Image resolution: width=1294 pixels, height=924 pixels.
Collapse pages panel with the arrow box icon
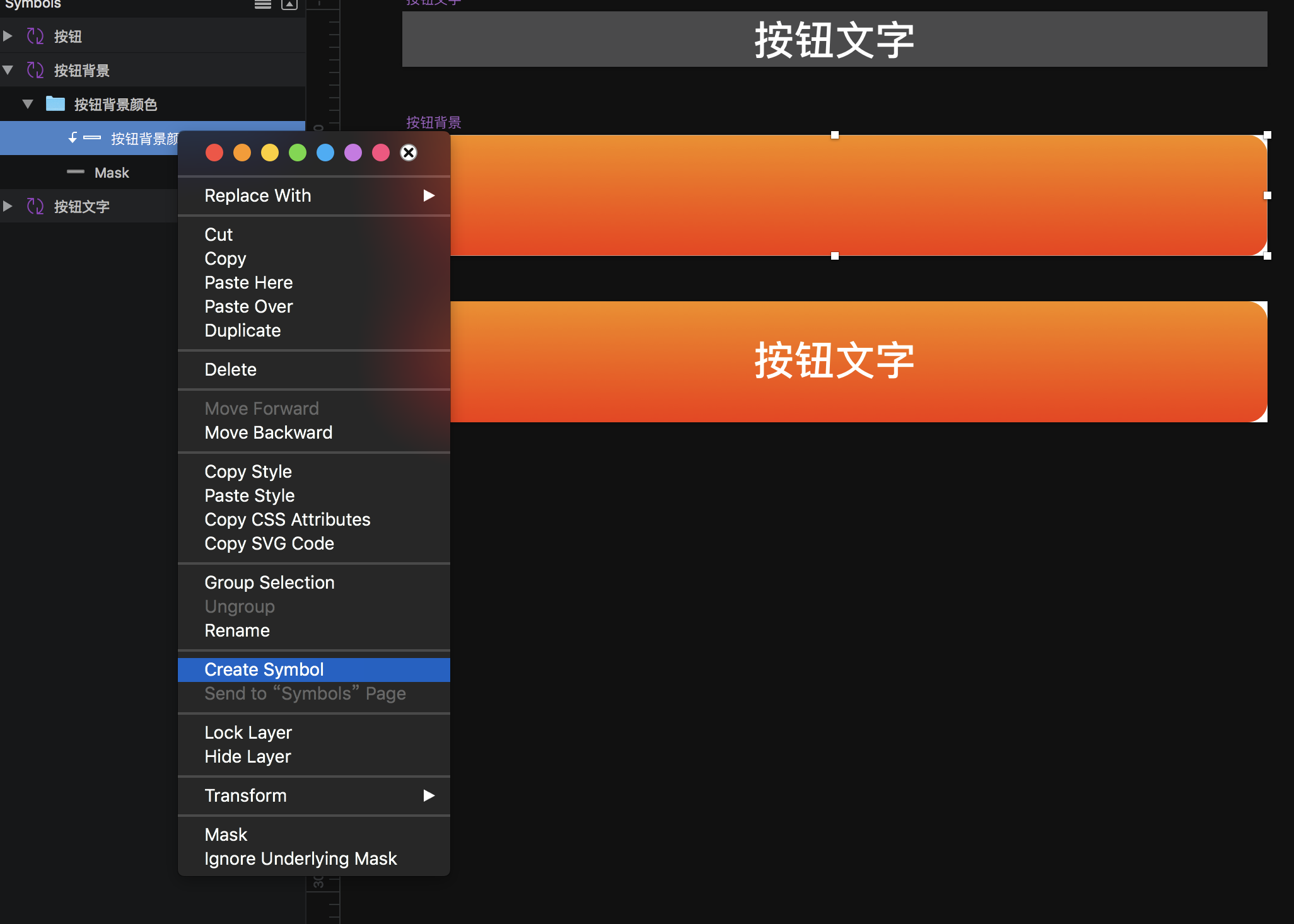pos(289,4)
